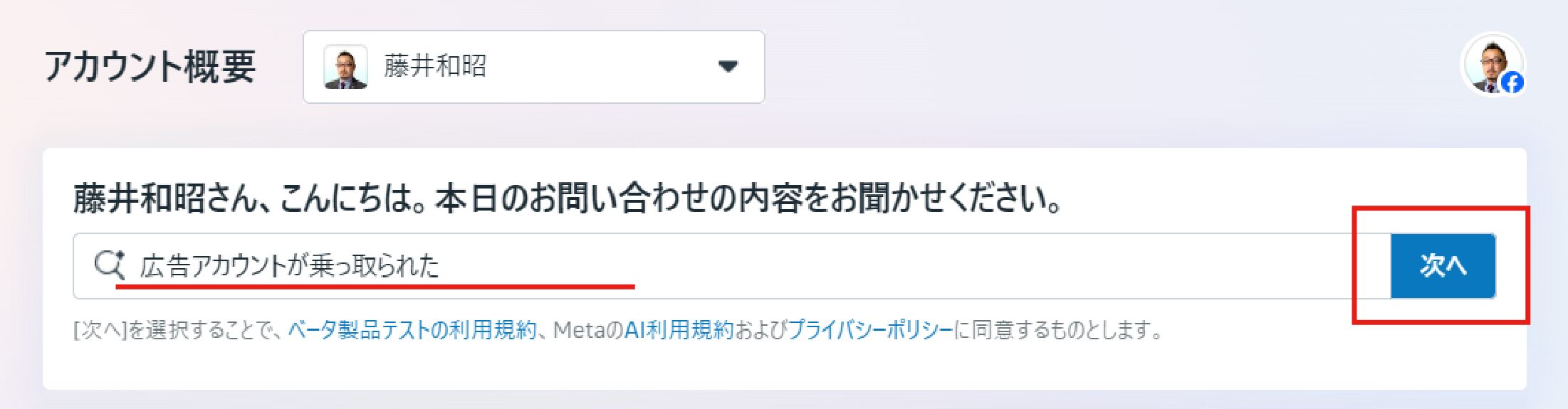Click into the inquiry search input field
This screenshot has width=1568, height=409.
[x=732, y=265]
